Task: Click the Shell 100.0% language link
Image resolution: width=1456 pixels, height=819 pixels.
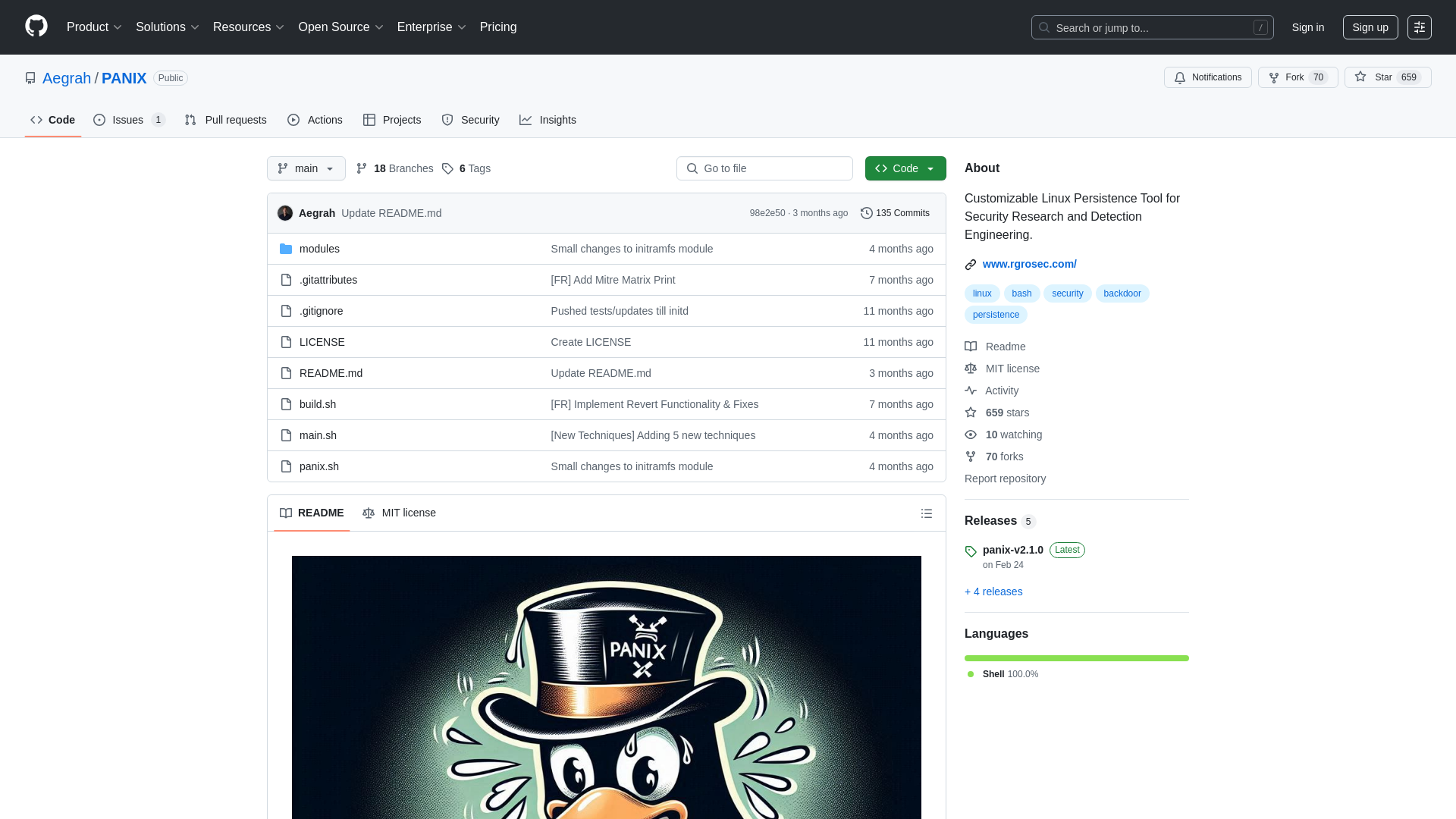Action: [1003, 674]
